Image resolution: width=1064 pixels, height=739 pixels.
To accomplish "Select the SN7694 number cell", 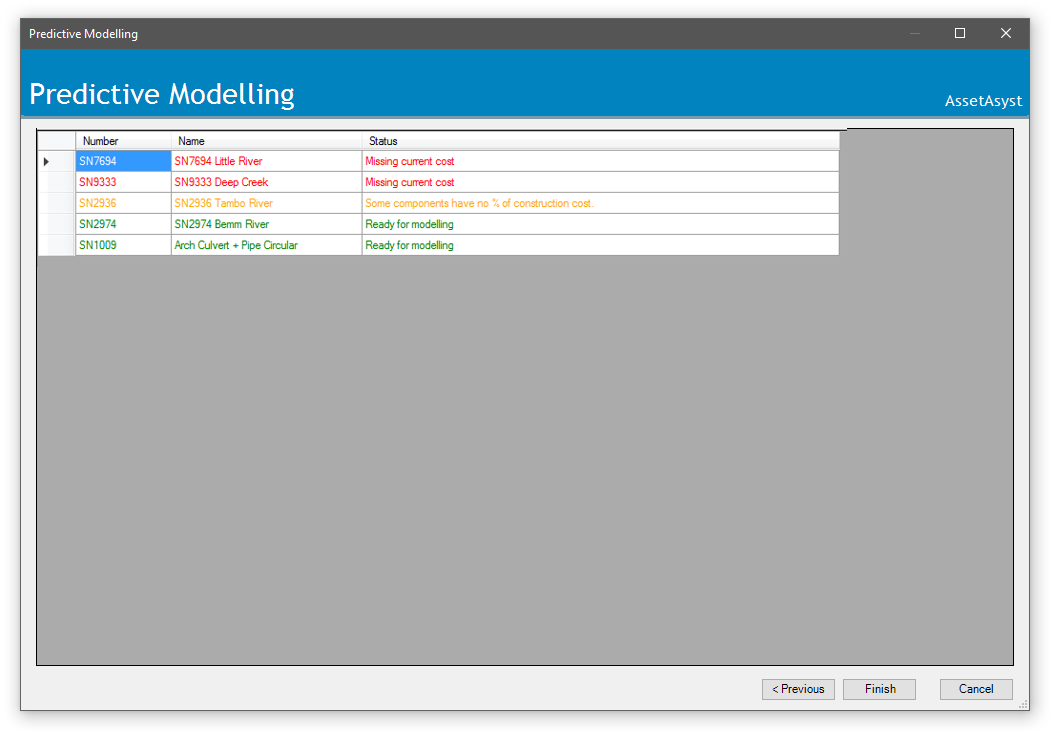I will pyautogui.click(x=123, y=161).
